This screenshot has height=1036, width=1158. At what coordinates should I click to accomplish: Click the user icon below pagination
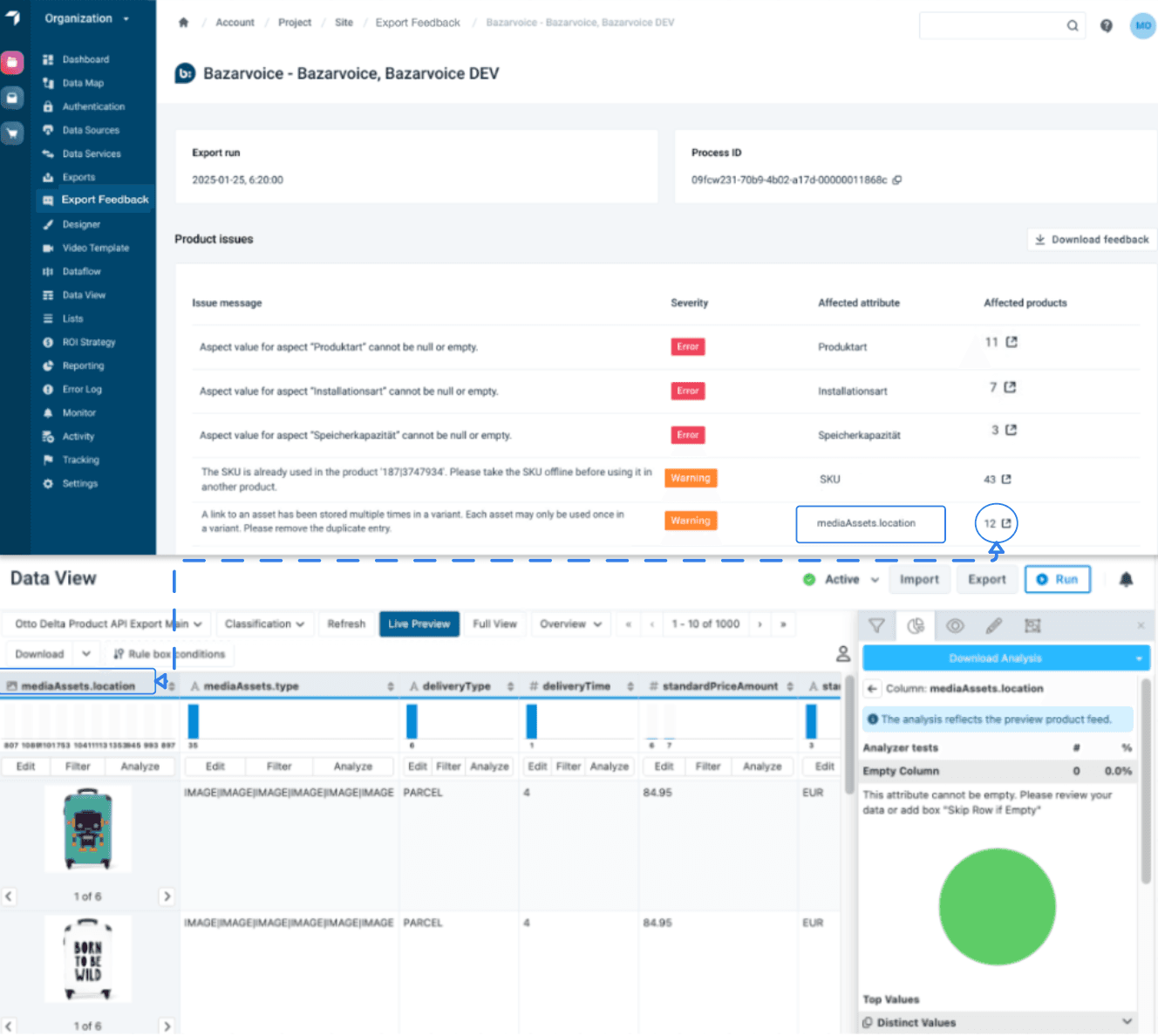tap(843, 653)
